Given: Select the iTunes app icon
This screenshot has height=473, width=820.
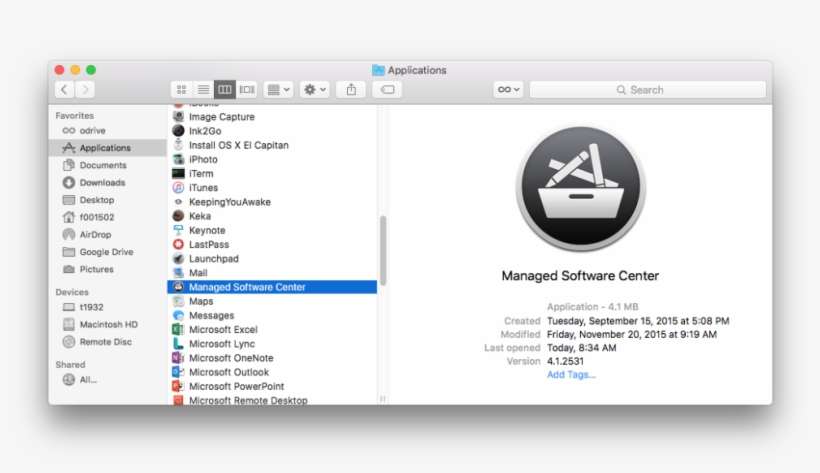Looking at the screenshot, I should pyautogui.click(x=178, y=187).
